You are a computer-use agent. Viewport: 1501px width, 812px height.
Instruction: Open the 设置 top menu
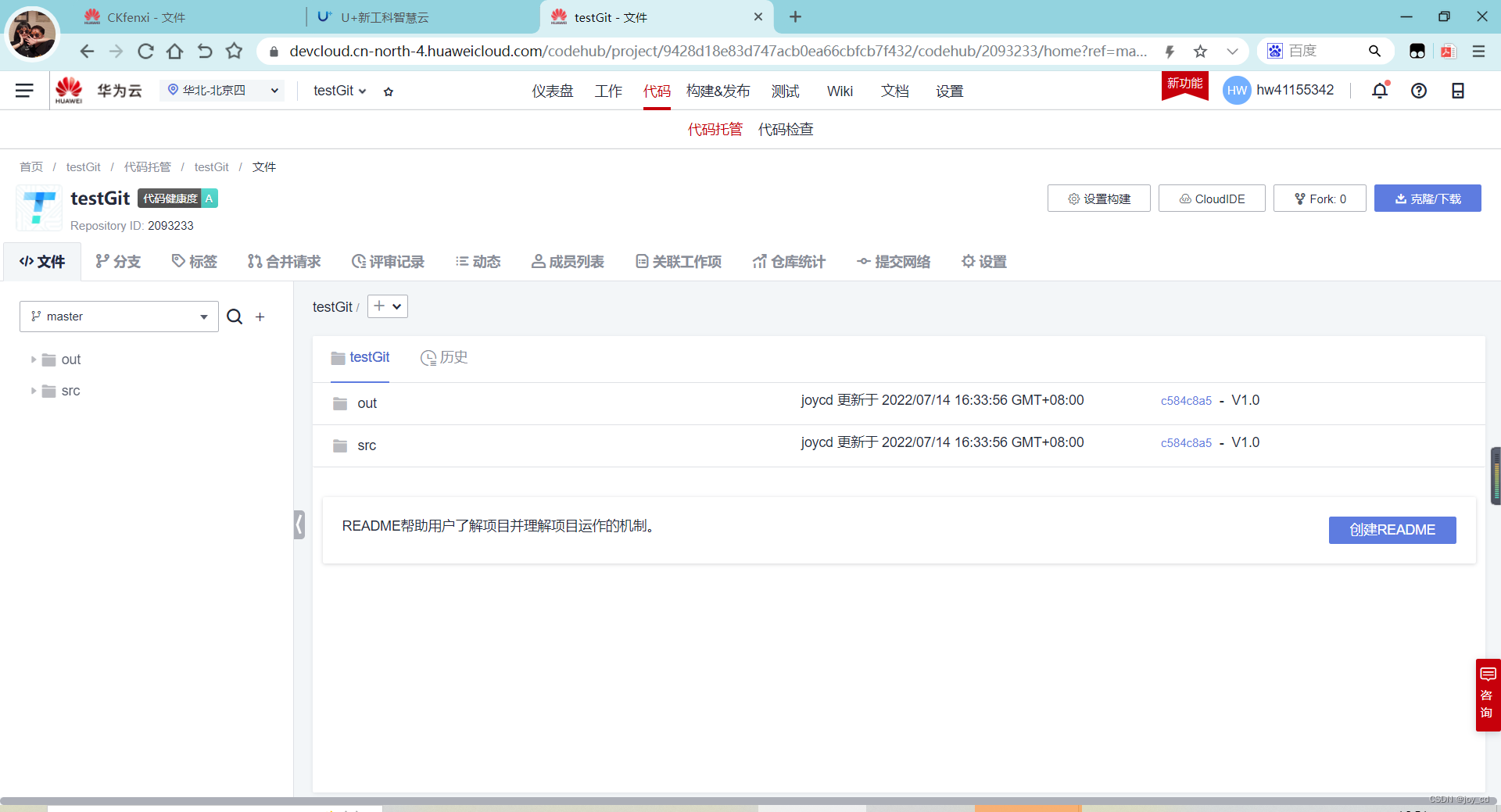pyautogui.click(x=949, y=91)
